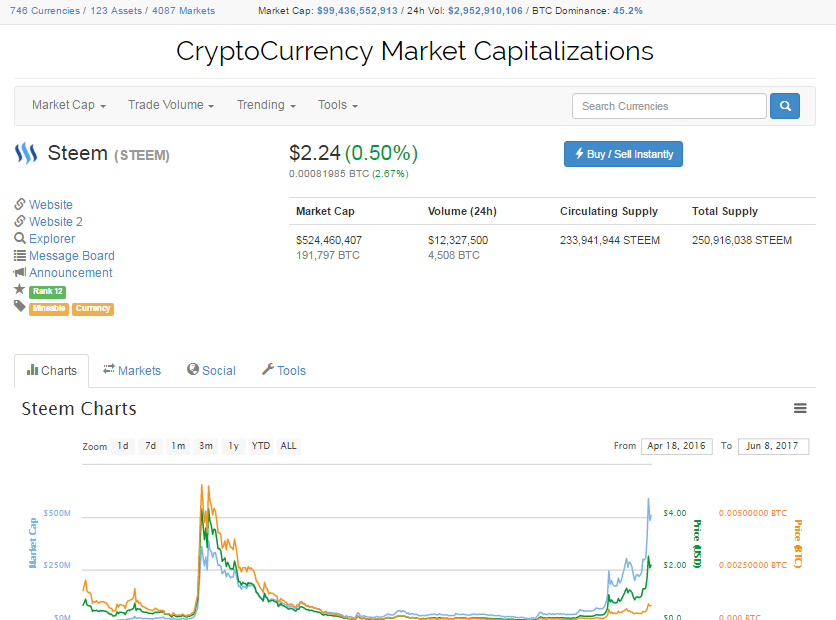This screenshot has height=620, width=836.
Task: Click the 233,941,944 STEEM circulating supply
Action: coord(610,240)
